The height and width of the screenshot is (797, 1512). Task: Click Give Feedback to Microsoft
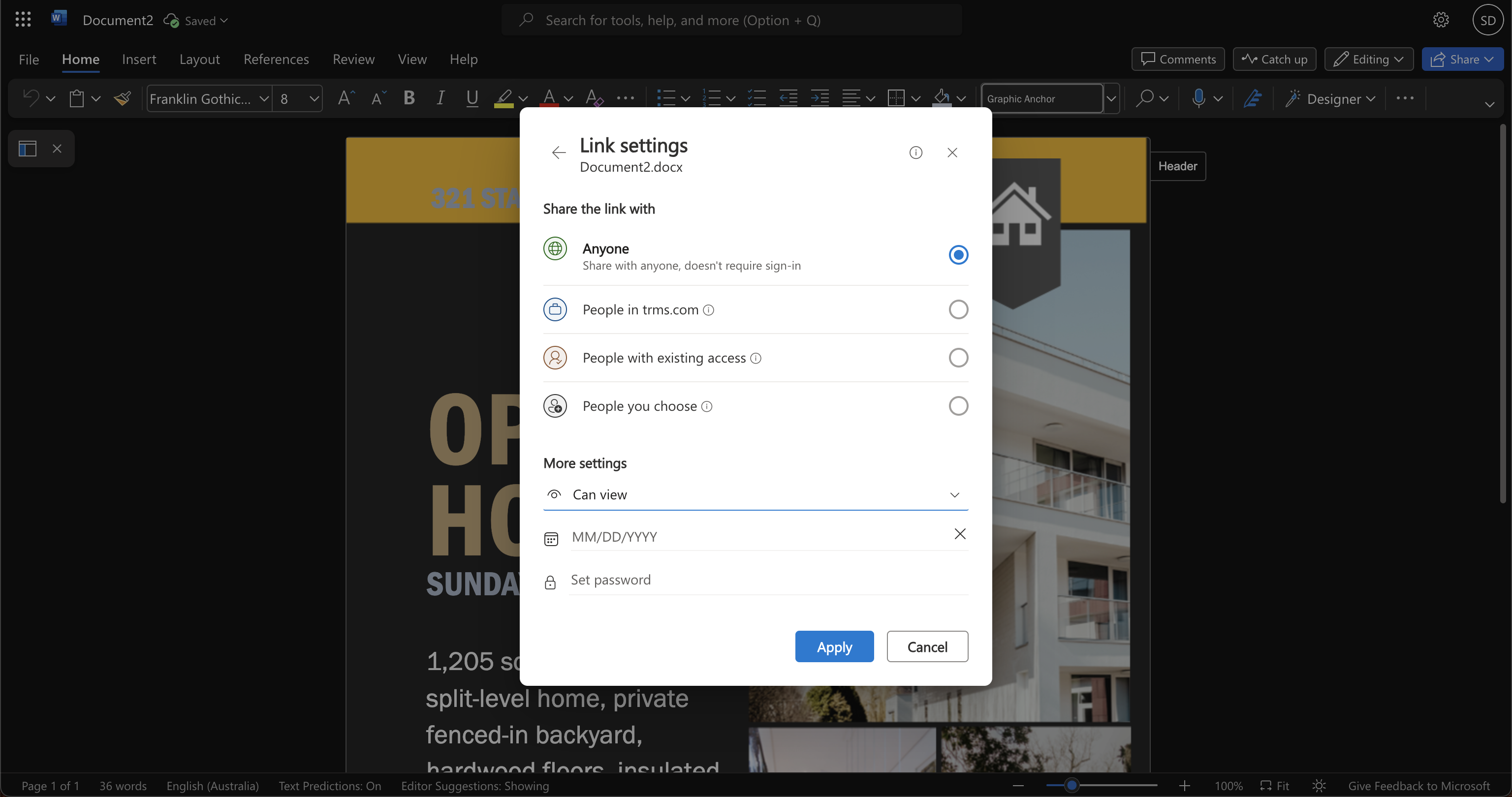tap(1418, 786)
